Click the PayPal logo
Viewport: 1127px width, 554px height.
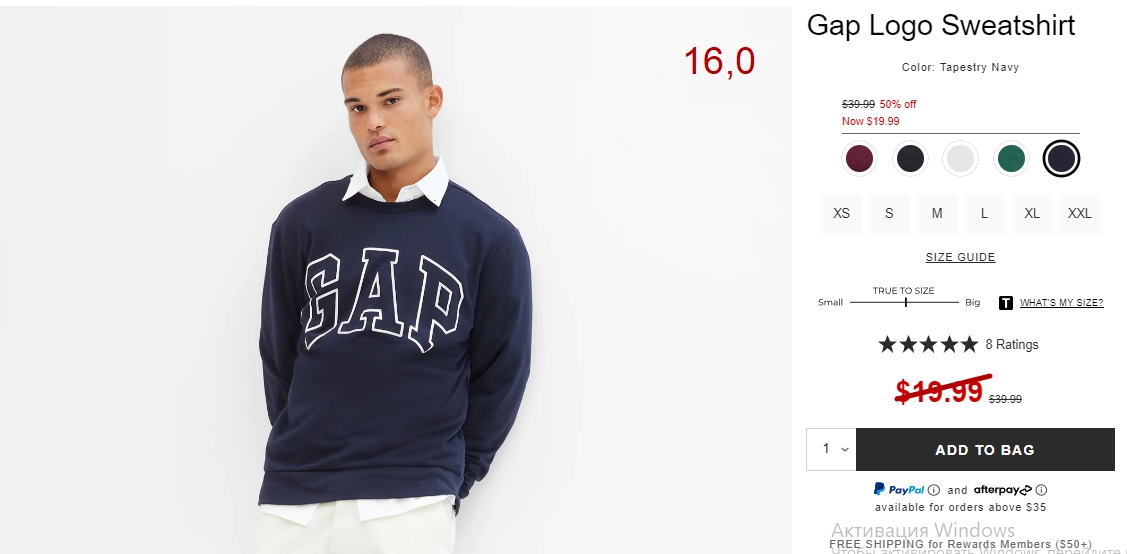(898, 489)
